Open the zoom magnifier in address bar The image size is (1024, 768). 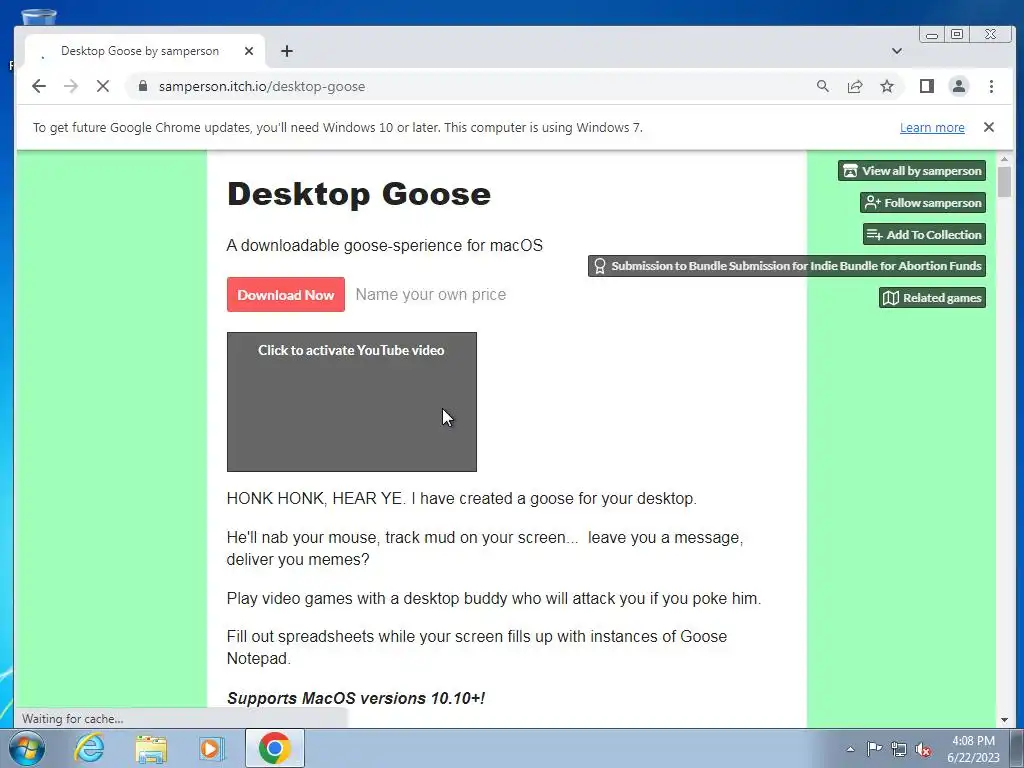tap(823, 86)
